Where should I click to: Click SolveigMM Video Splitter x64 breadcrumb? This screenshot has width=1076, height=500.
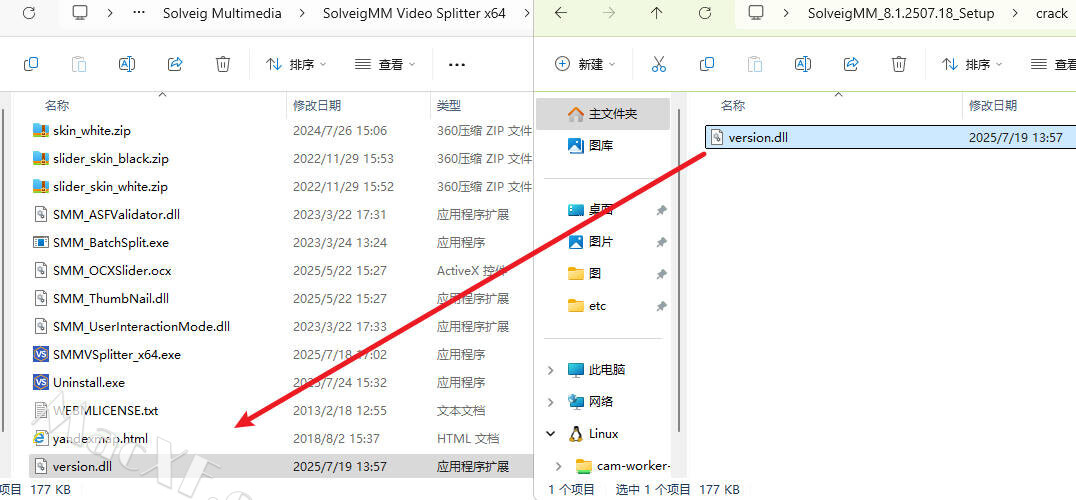coord(414,13)
